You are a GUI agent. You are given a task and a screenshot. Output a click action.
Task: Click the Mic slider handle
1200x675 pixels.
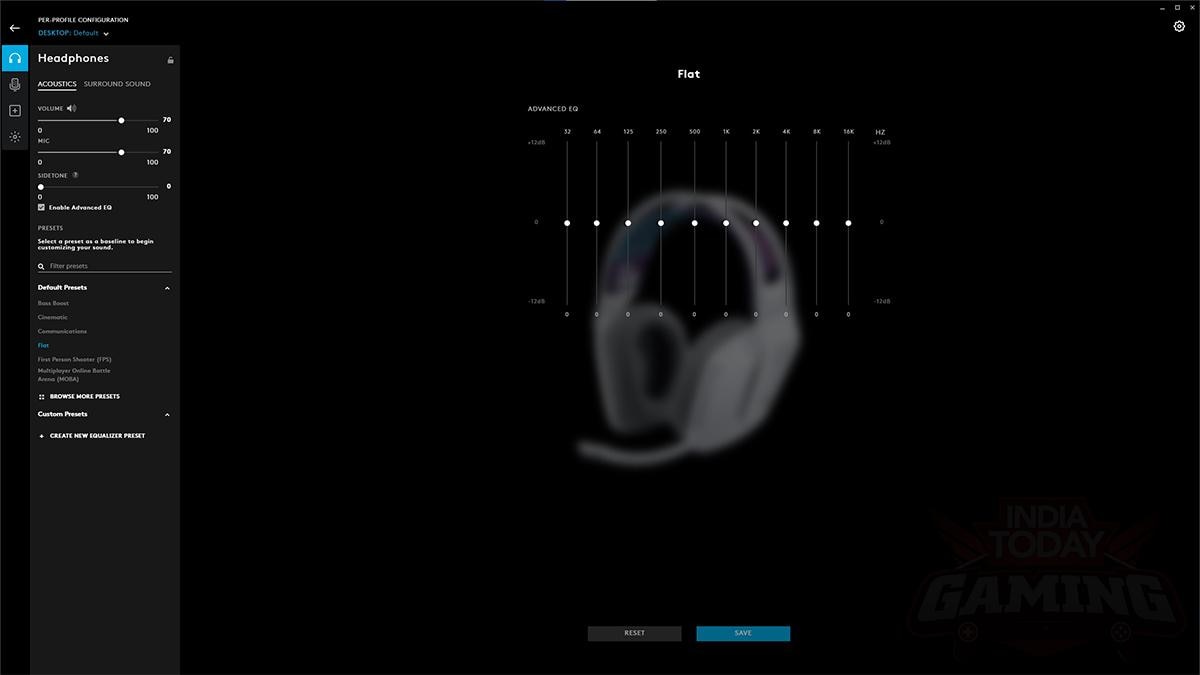(x=121, y=152)
